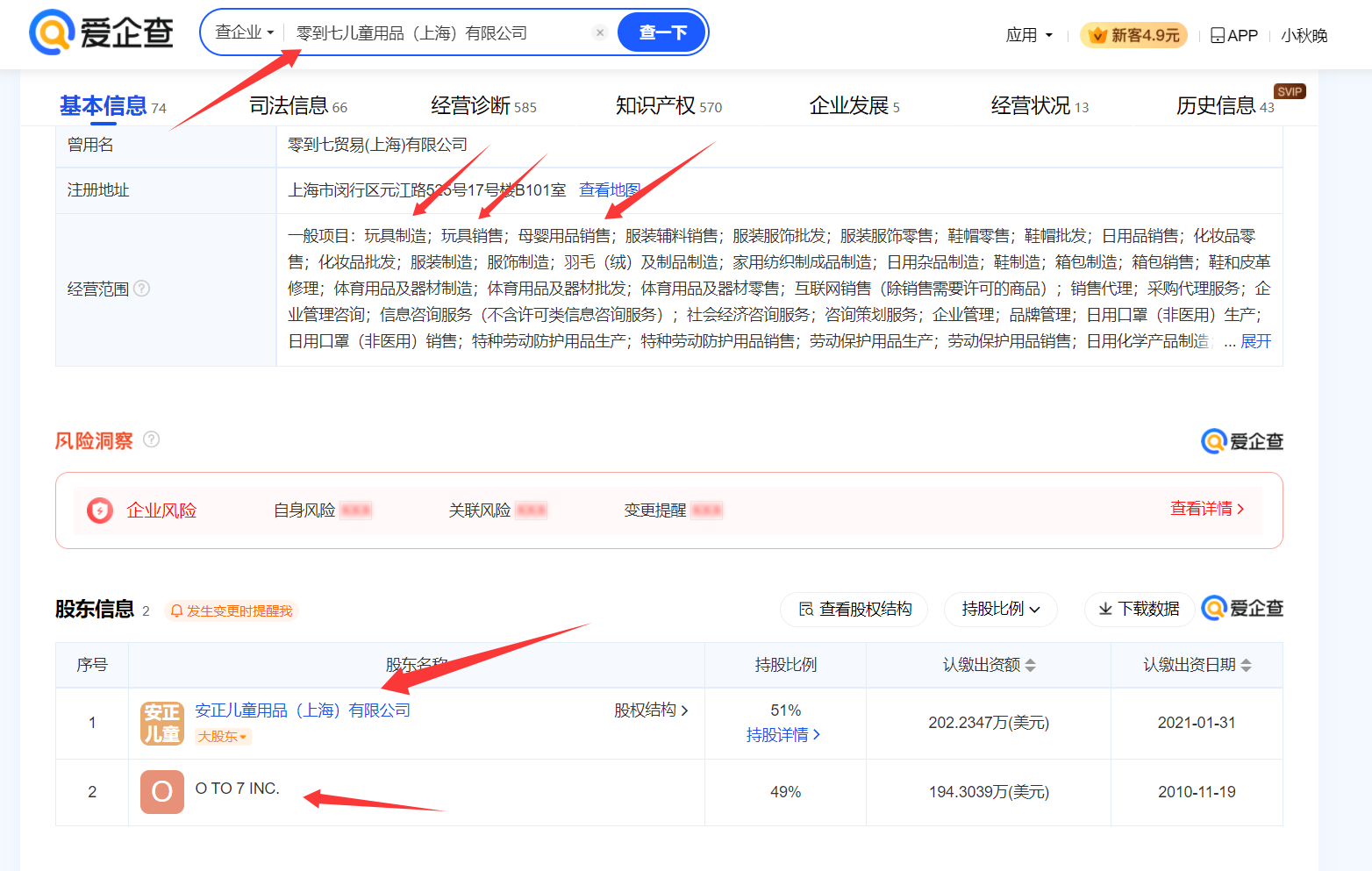Click the 小秋晚 user name
This screenshot has width=1372, height=871.
pos(1304,35)
